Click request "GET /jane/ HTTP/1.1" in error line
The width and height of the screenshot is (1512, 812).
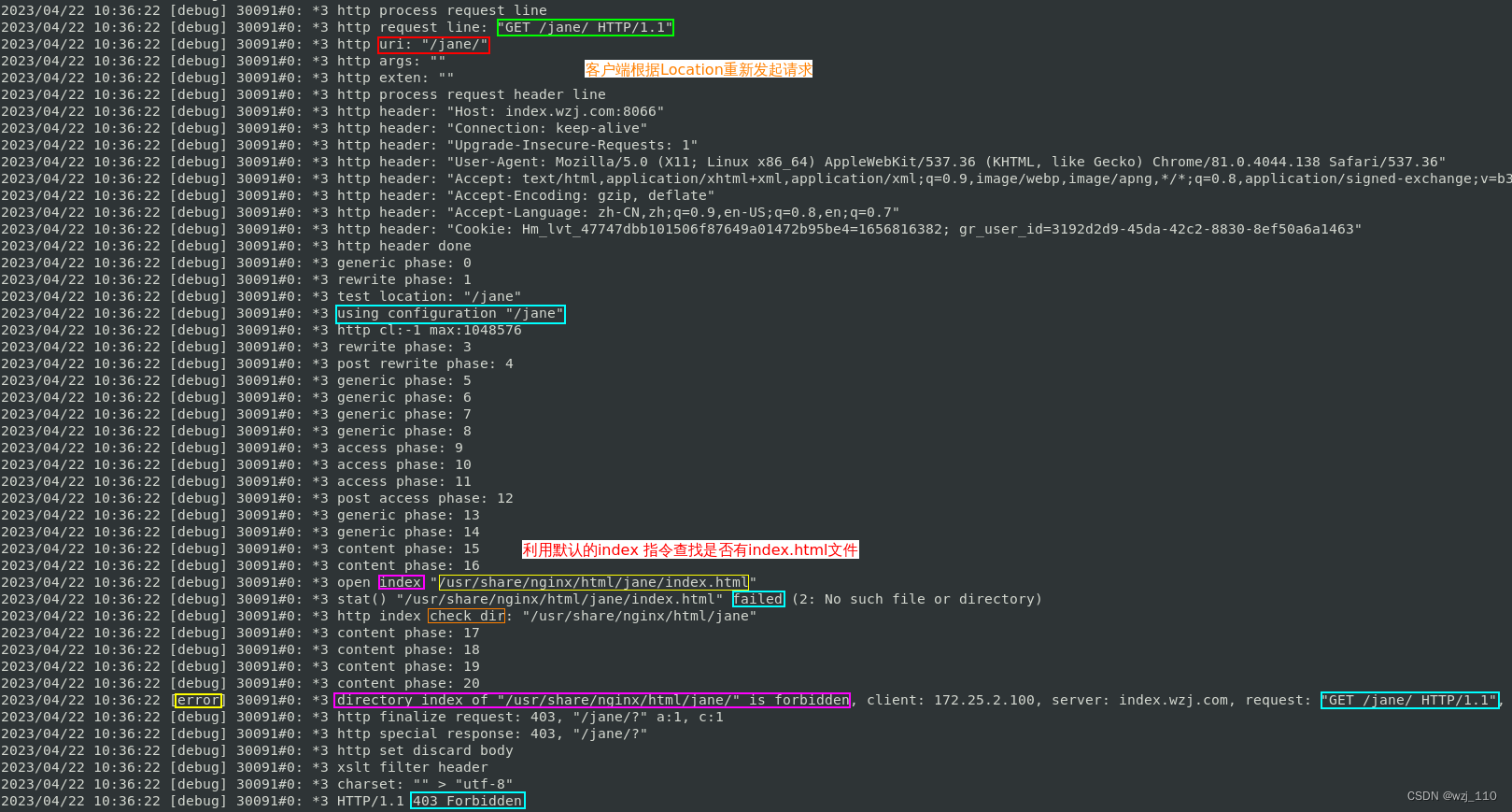pyautogui.click(x=1409, y=700)
